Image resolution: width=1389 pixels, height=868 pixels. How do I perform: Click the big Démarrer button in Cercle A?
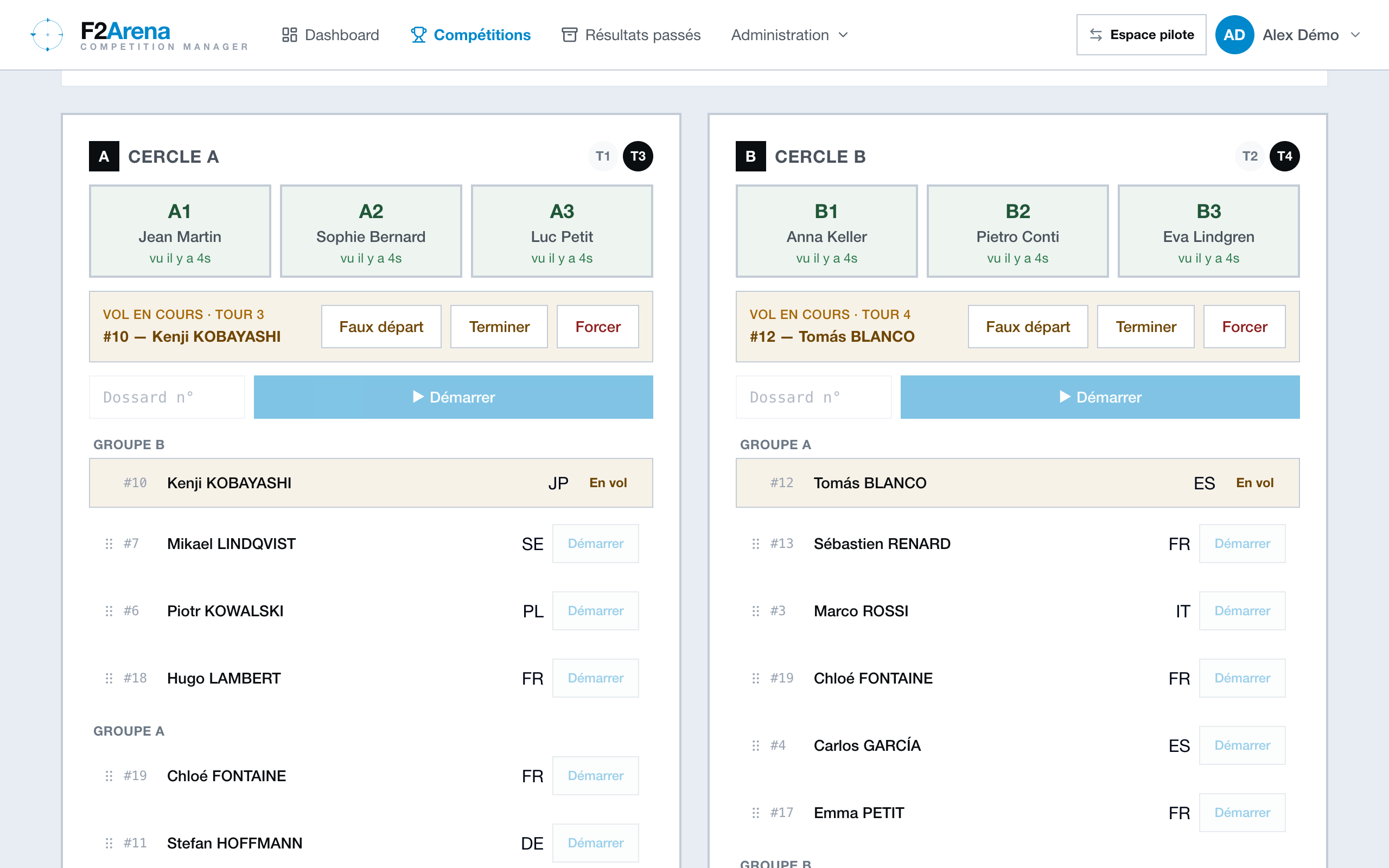(454, 397)
